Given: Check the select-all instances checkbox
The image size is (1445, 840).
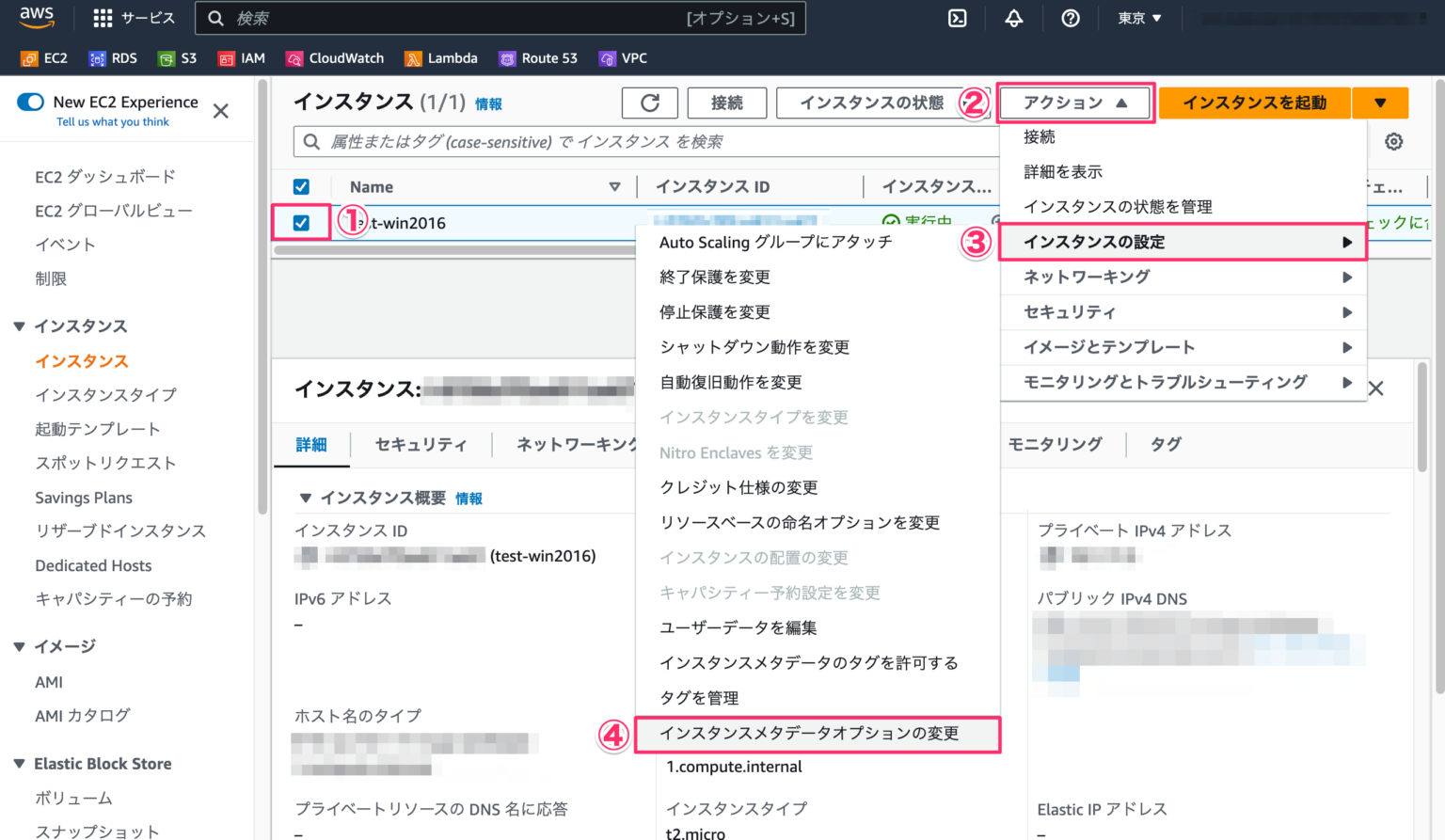Looking at the screenshot, I should 301,186.
